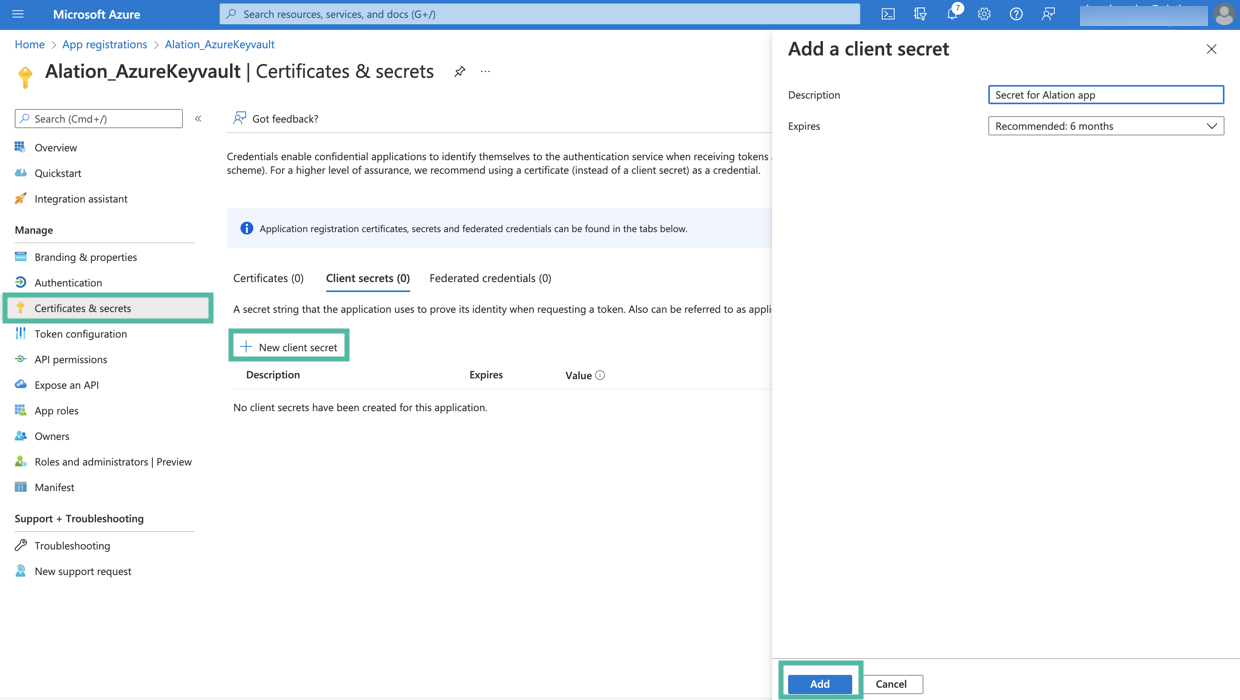Click the Value column header
Screen dimensions: 1240x700
[578, 375]
